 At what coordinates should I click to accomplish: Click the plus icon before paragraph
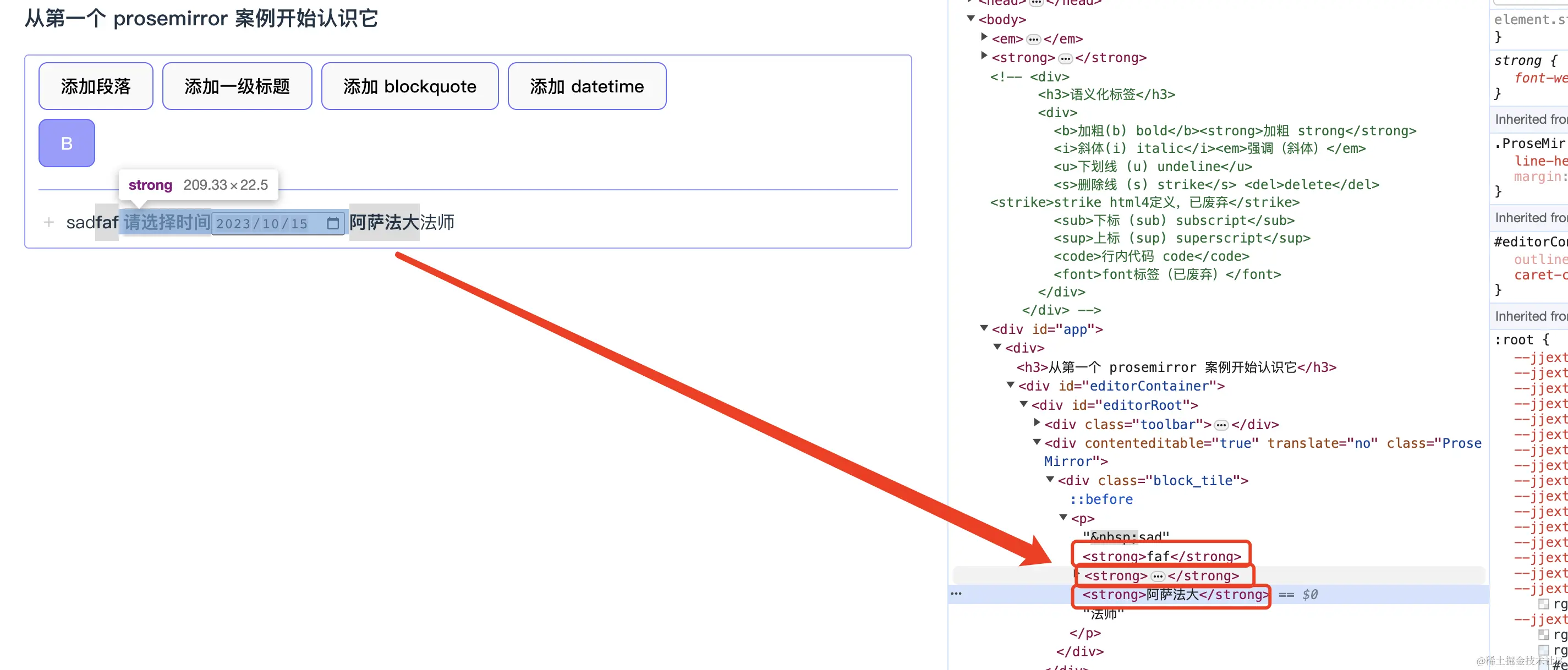pos(49,222)
